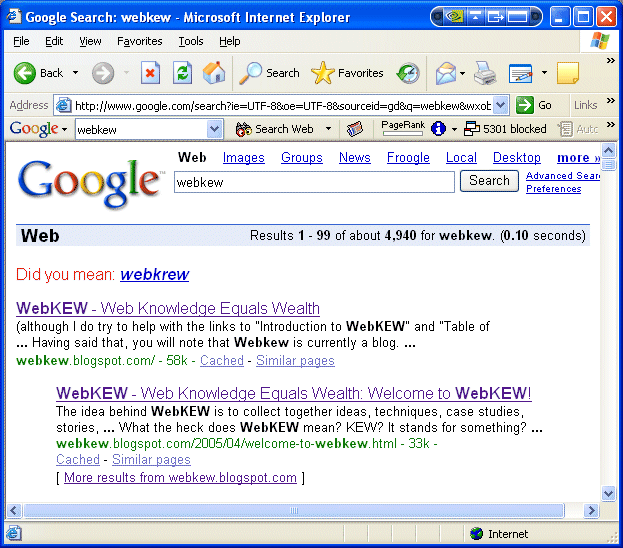Image resolution: width=623 pixels, height=548 pixels.
Task: Open the Edit menu
Action: (54, 41)
